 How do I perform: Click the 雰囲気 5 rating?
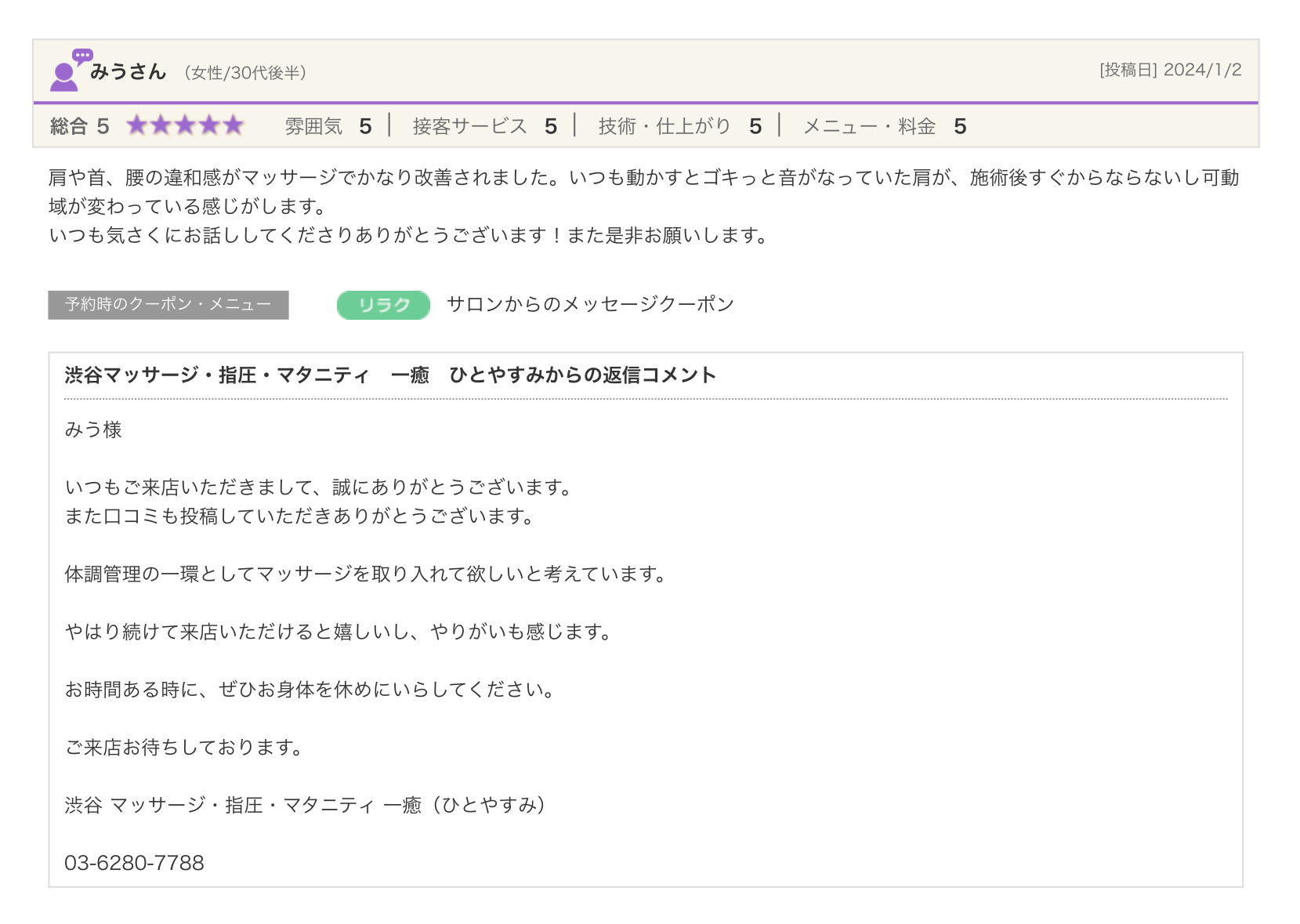[328, 126]
